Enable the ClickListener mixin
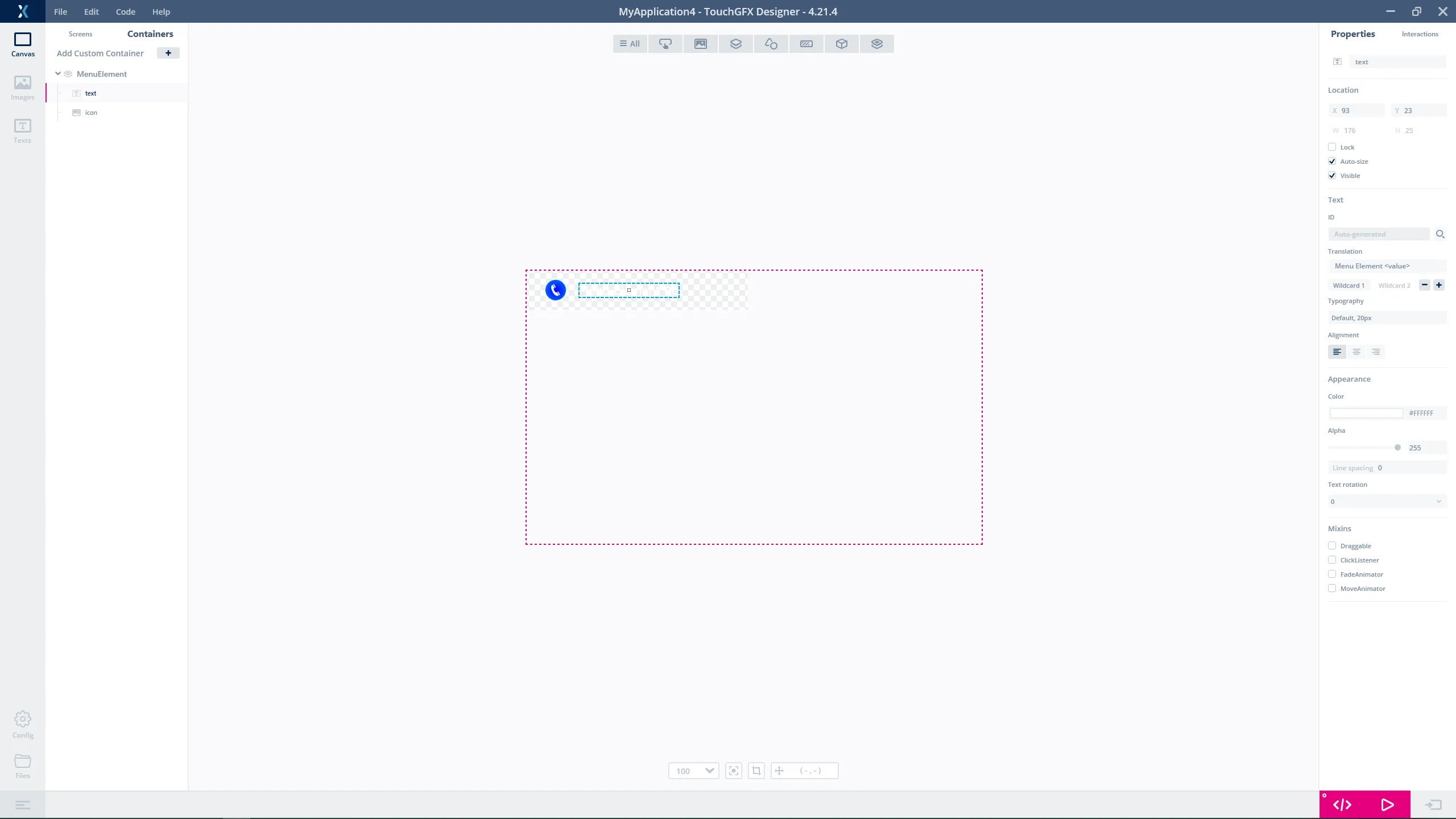 [1332, 560]
